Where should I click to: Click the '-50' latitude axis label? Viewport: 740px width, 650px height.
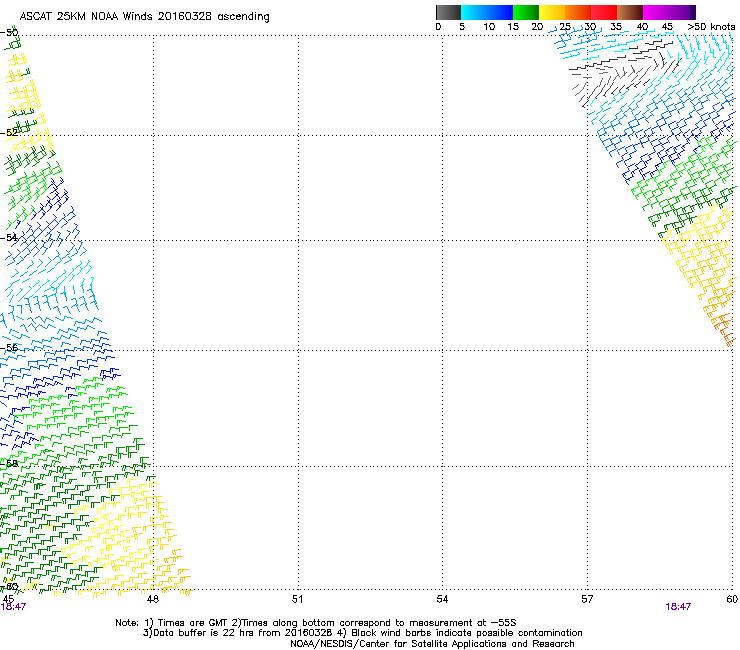(9, 33)
